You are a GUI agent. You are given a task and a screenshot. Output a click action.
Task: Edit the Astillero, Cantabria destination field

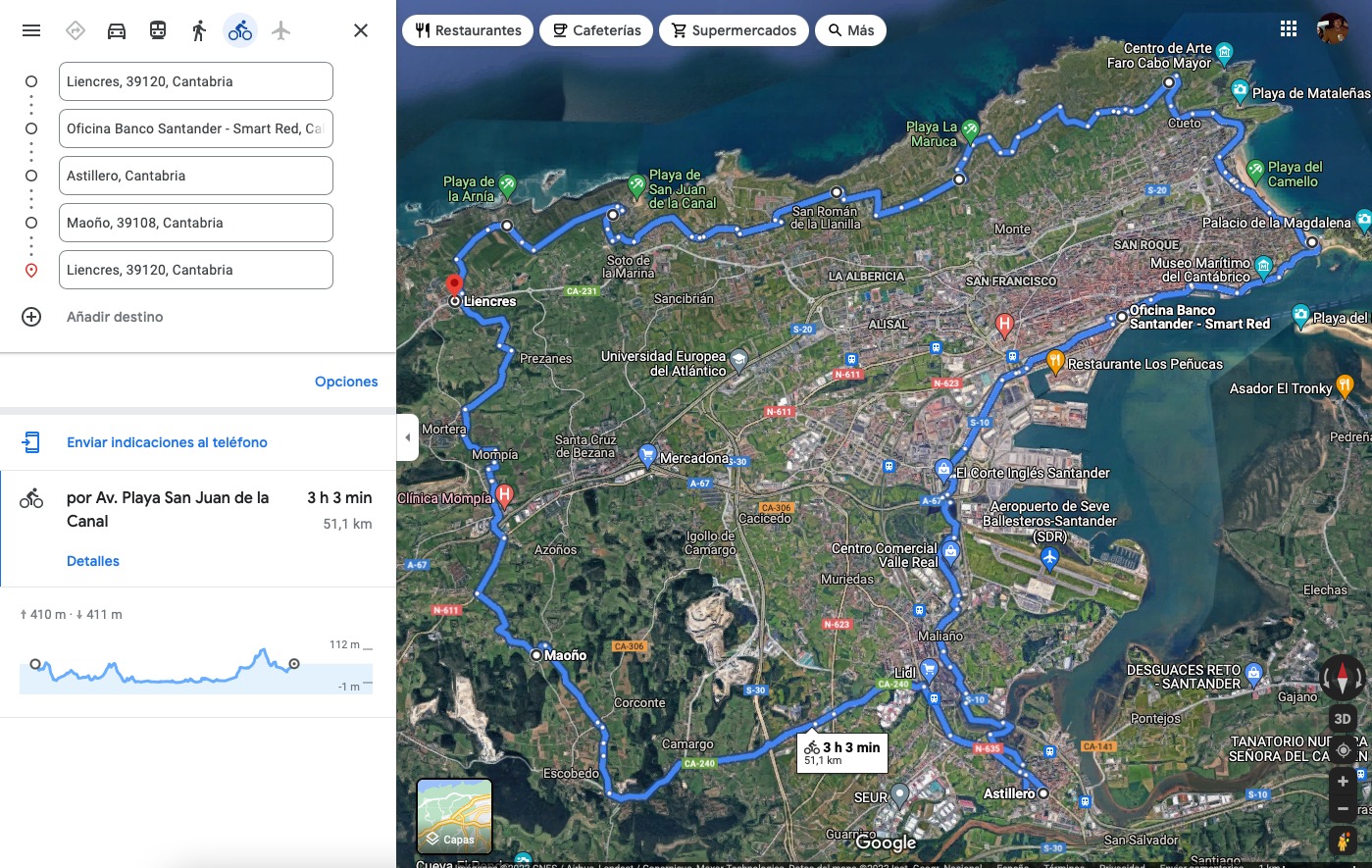[195, 176]
